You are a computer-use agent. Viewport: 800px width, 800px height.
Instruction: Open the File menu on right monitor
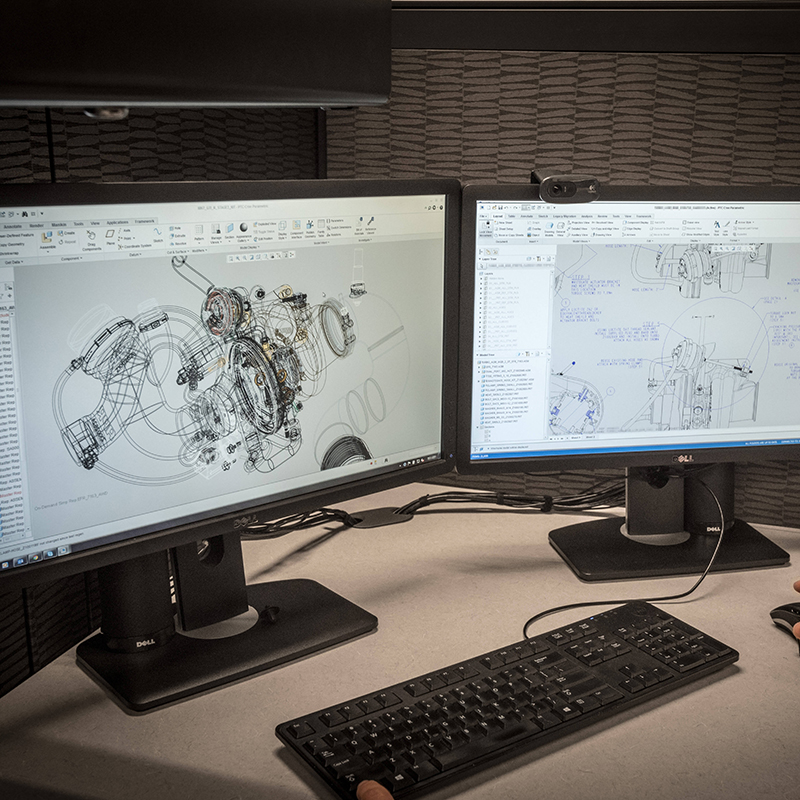(x=483, y=216)
